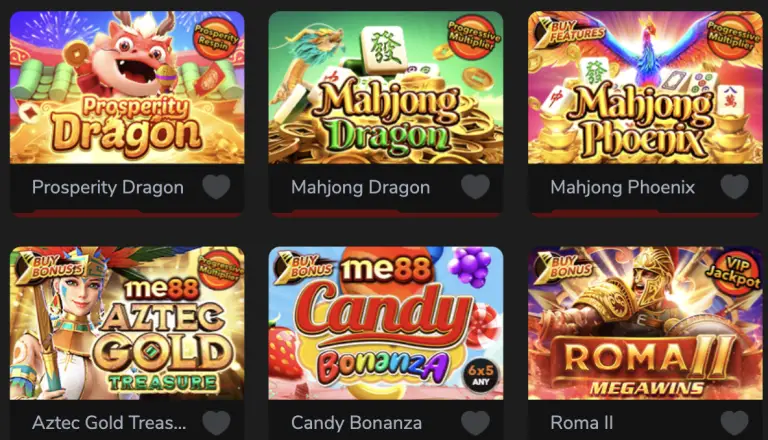Screen dimensions: 768x440
Task: Like Candy Bonanza with the heart icon
Action: 476,422
